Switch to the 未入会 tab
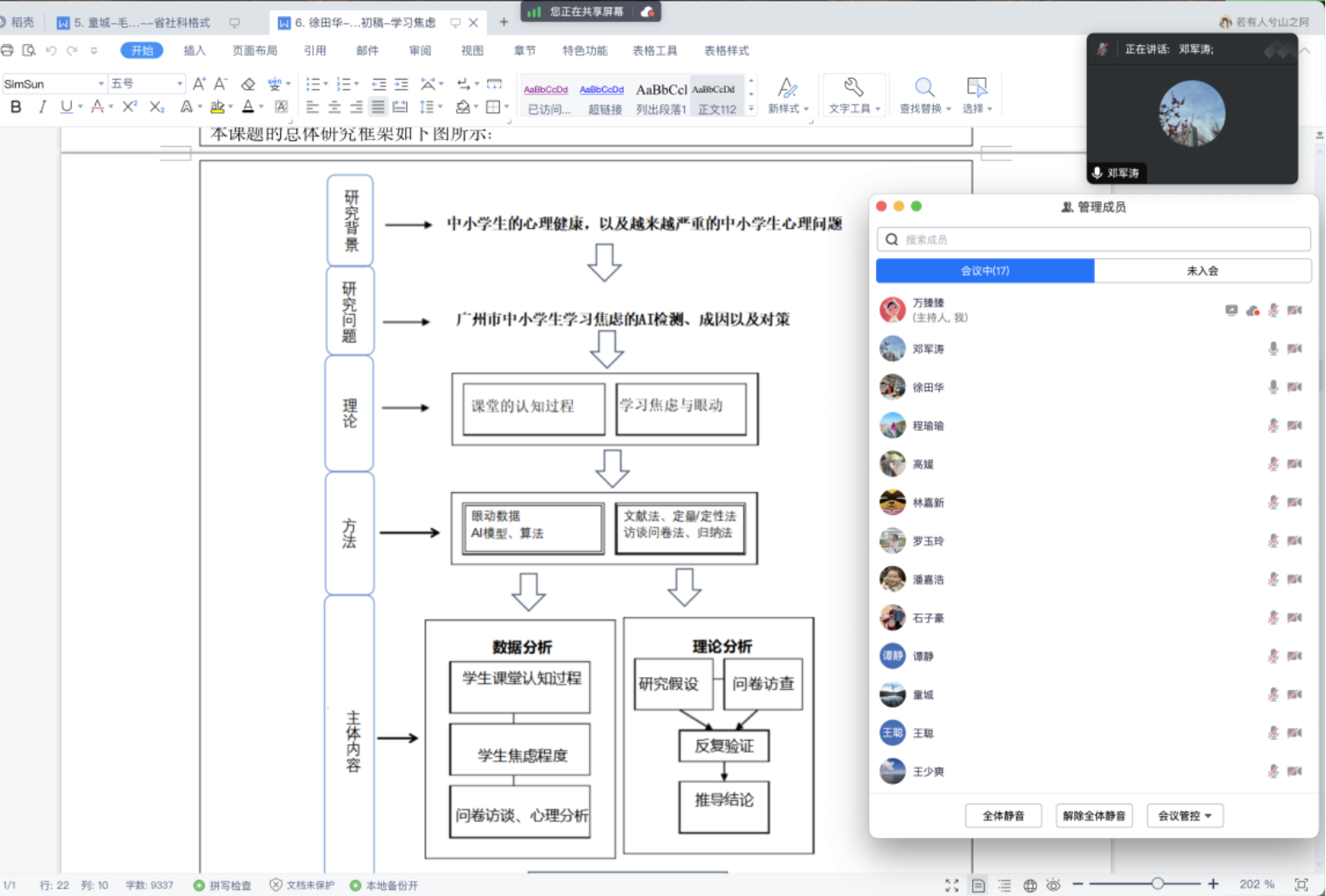 pyautogui.click(x=1202, y=271)
